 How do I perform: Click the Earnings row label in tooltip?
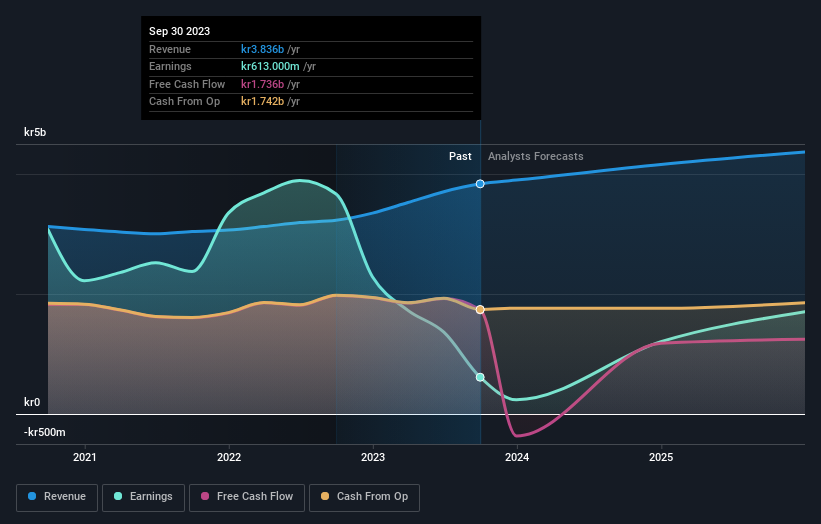(x=170, y=66)
